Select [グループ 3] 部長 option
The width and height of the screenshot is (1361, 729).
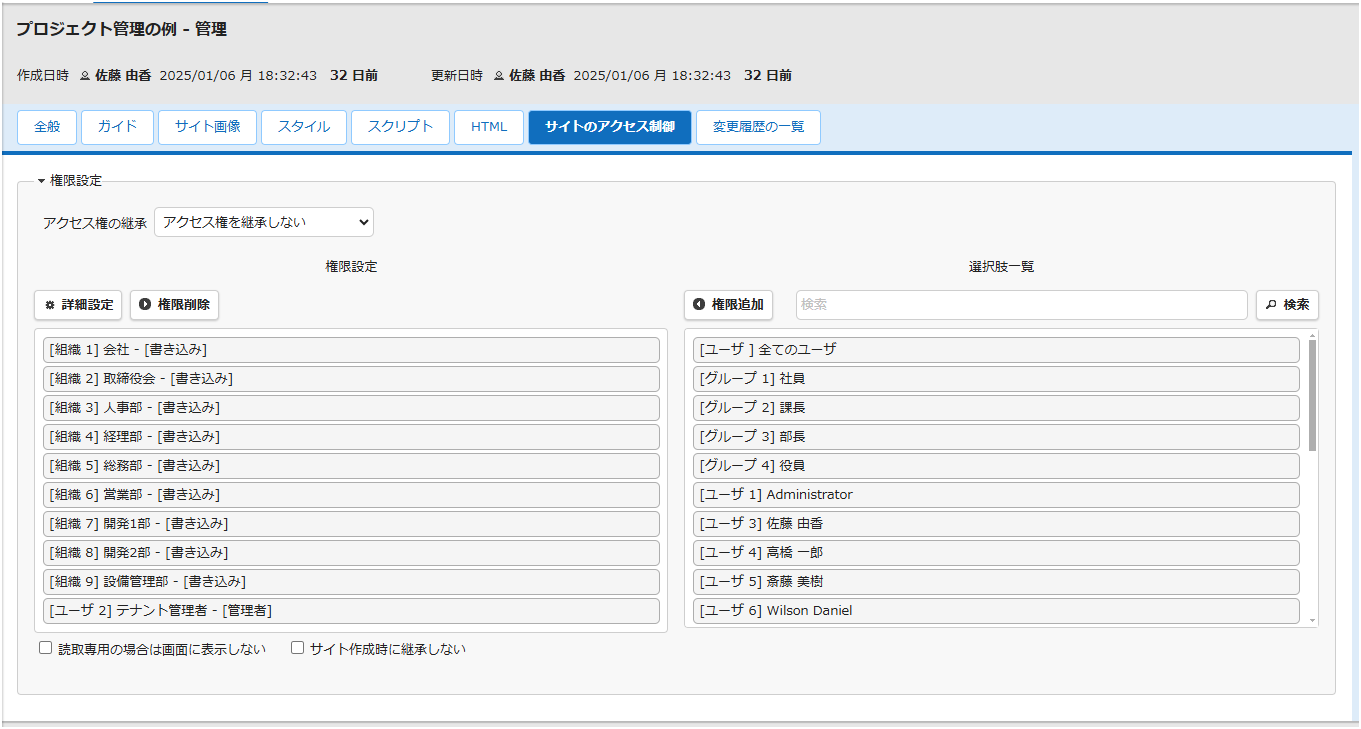tap(996, 436)
